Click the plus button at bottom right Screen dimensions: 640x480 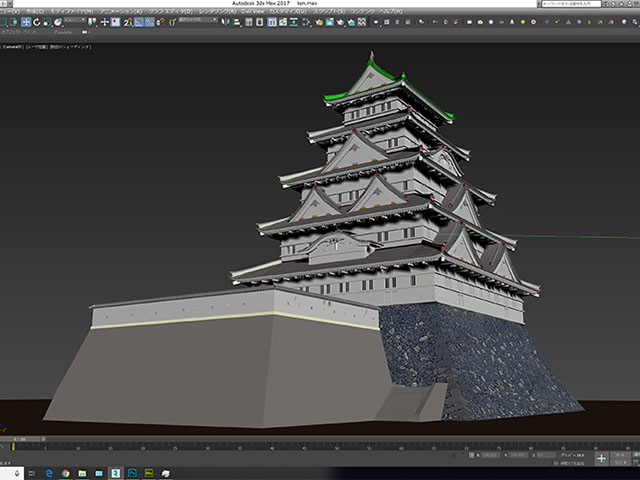(x=601, y=457)
